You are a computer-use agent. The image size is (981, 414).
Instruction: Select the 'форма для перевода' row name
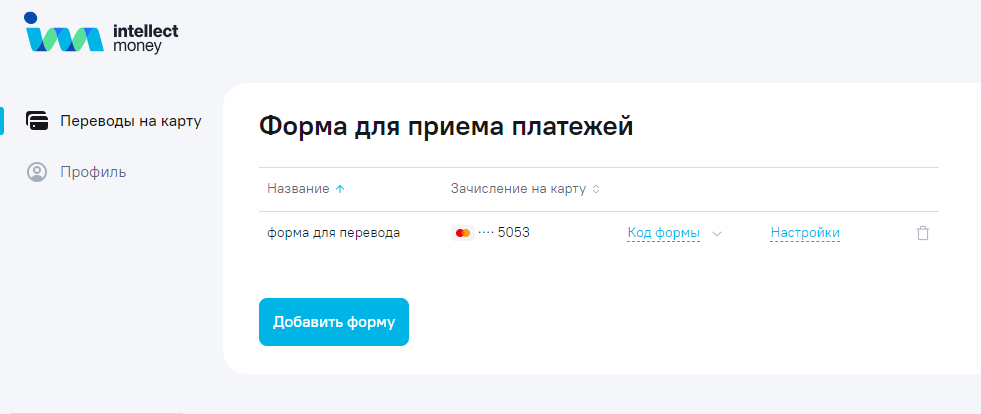[x=333, y=233]
